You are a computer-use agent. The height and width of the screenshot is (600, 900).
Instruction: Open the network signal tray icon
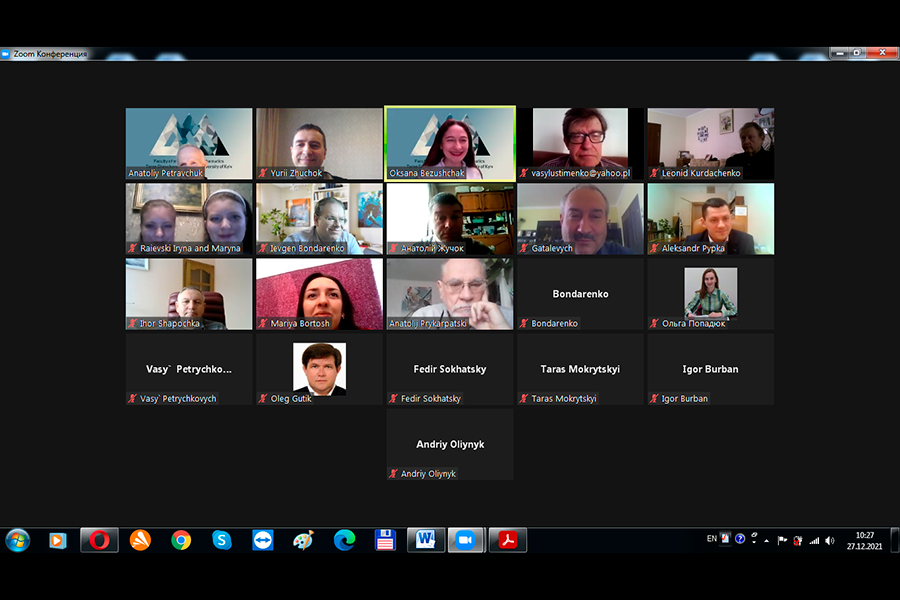click(x=814, y=540)
